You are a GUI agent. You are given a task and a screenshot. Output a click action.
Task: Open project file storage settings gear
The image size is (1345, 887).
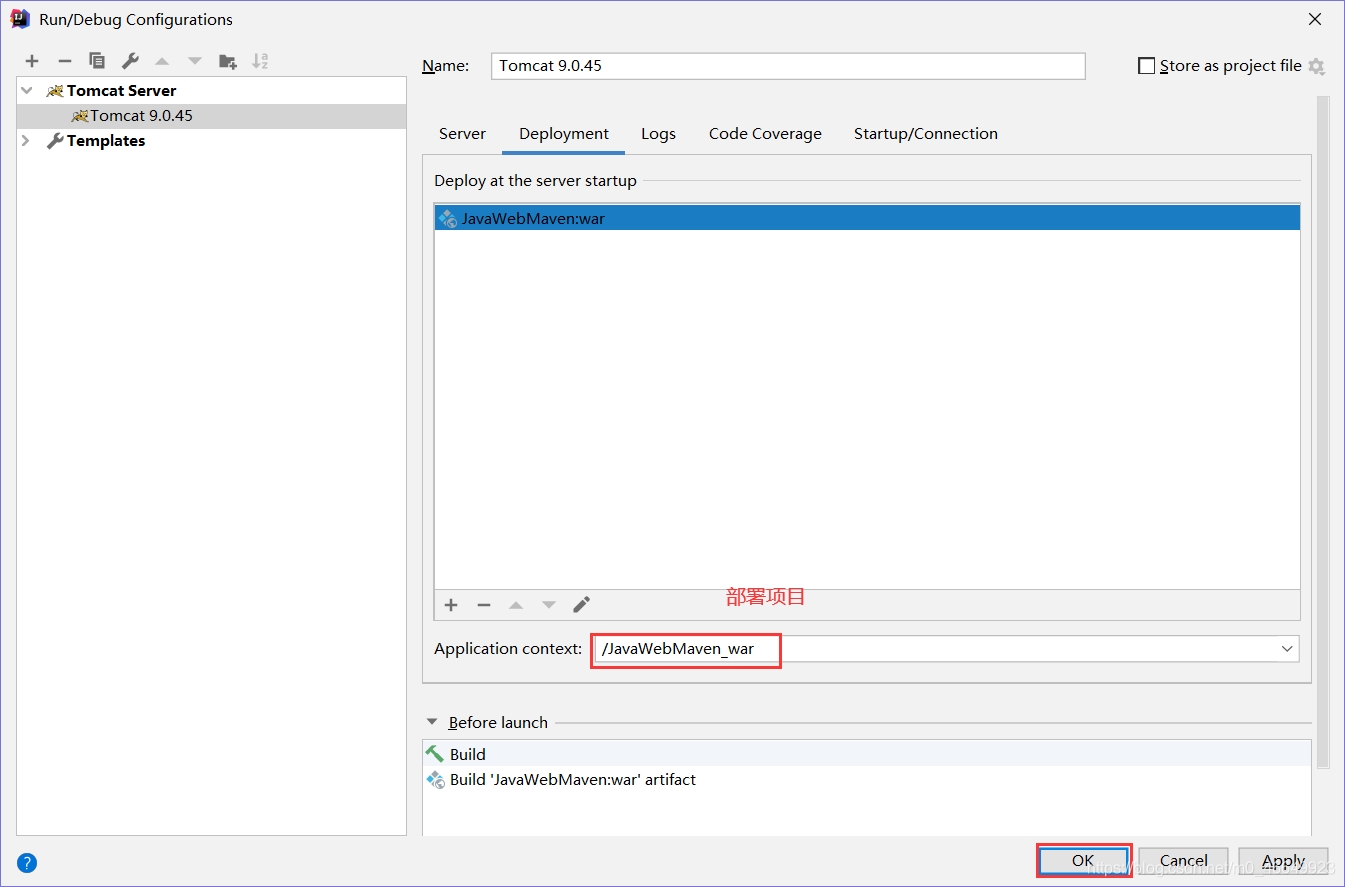1316,67
